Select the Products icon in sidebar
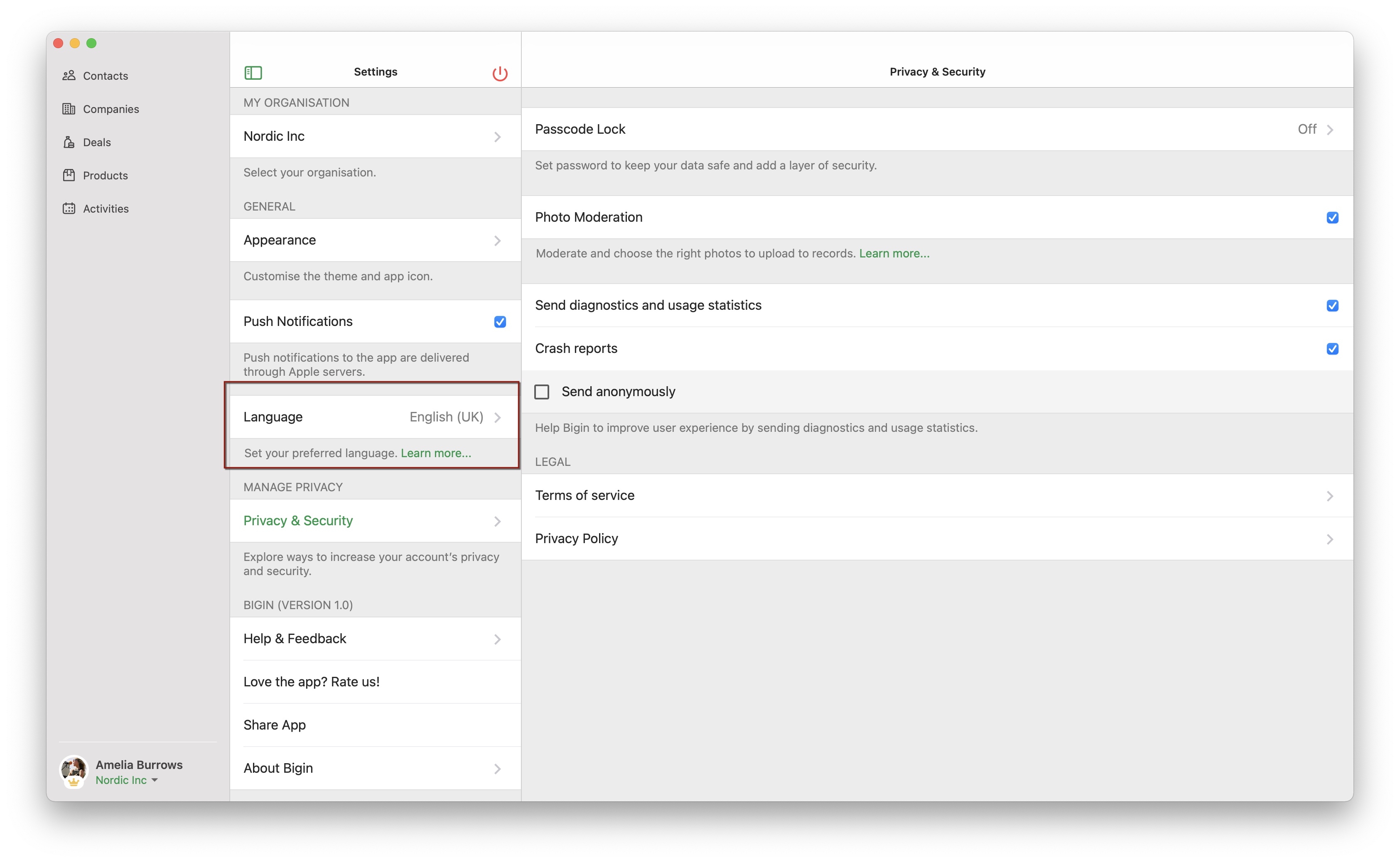1400x862 pixels. click(69, 175)
